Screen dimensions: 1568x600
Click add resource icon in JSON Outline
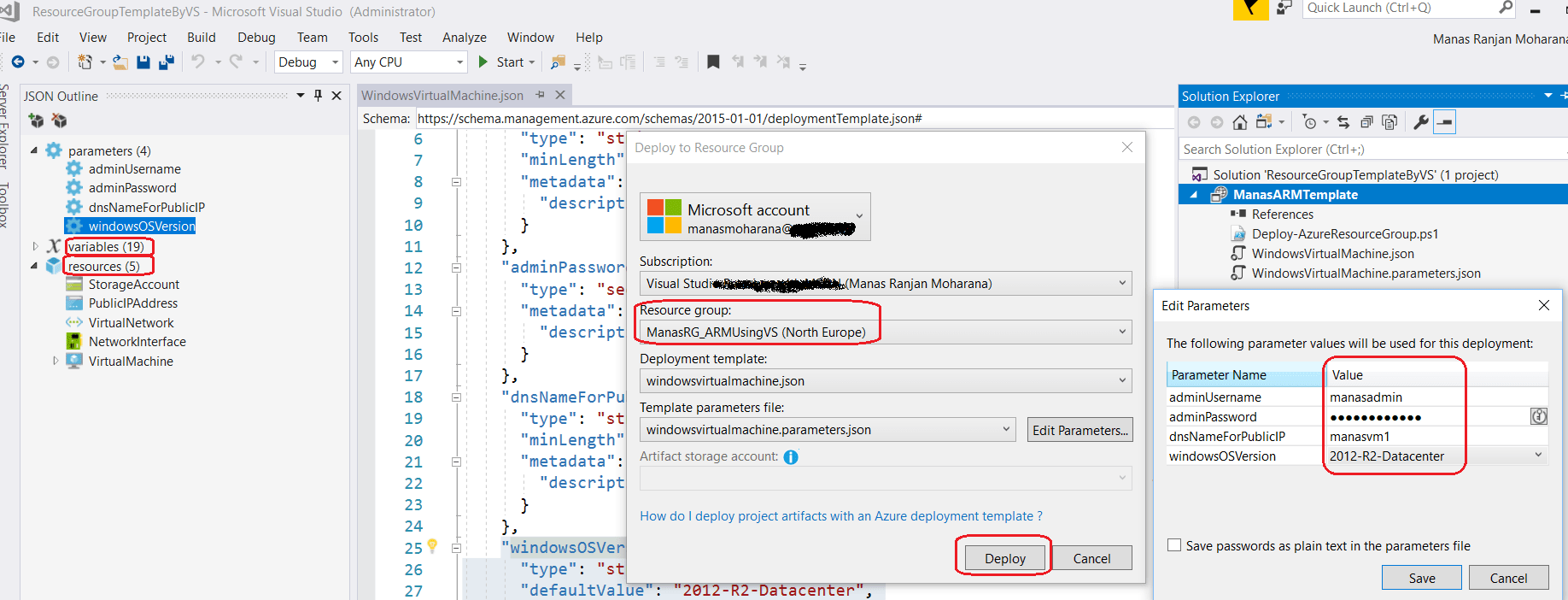coord(36,121)
